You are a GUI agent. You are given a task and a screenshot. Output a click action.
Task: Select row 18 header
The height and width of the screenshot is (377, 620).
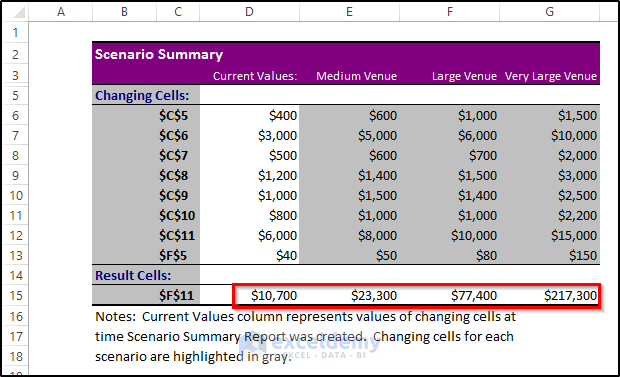click(15, 356)
